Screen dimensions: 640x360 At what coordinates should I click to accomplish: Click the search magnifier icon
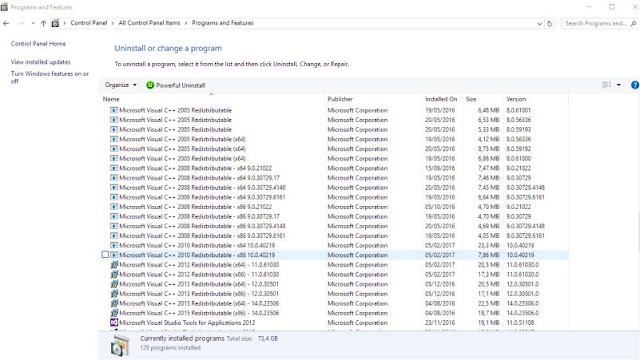633,24
